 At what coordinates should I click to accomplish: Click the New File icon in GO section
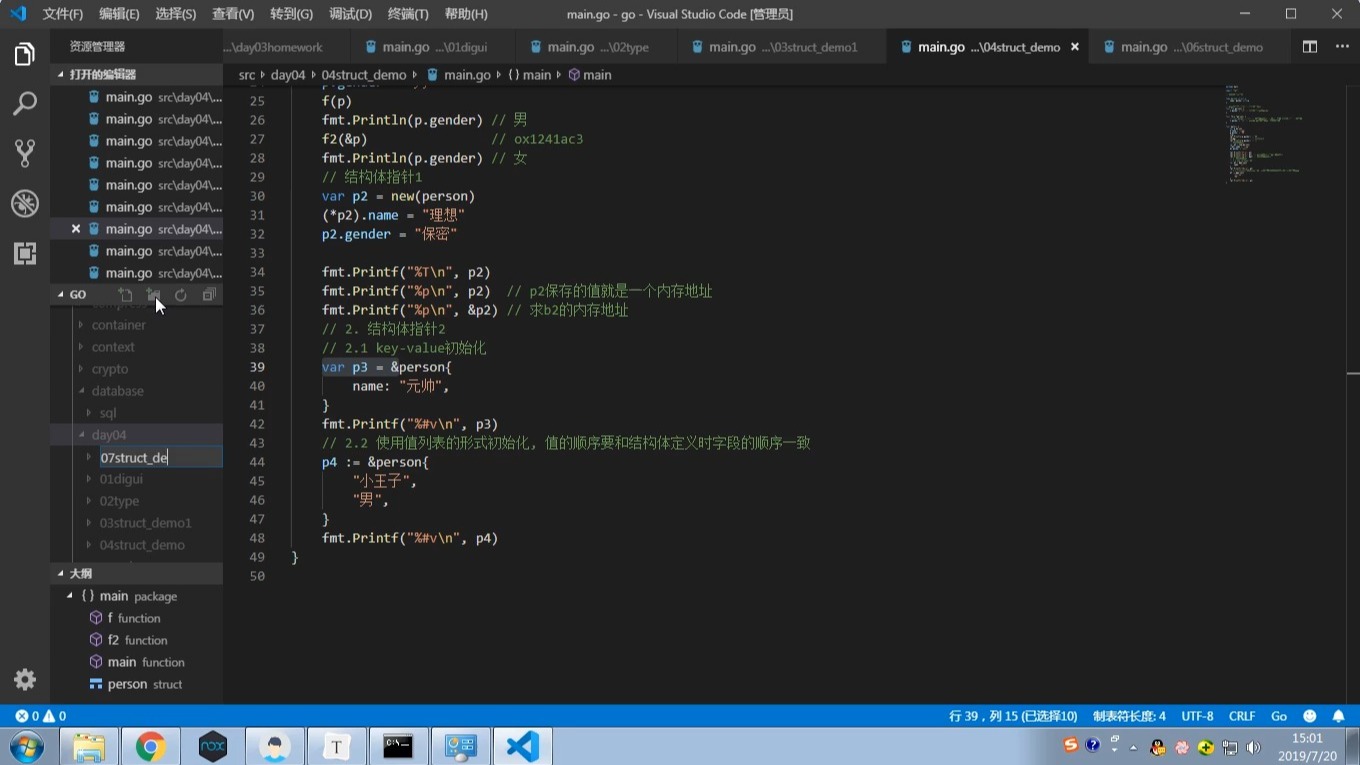(125, 295)
